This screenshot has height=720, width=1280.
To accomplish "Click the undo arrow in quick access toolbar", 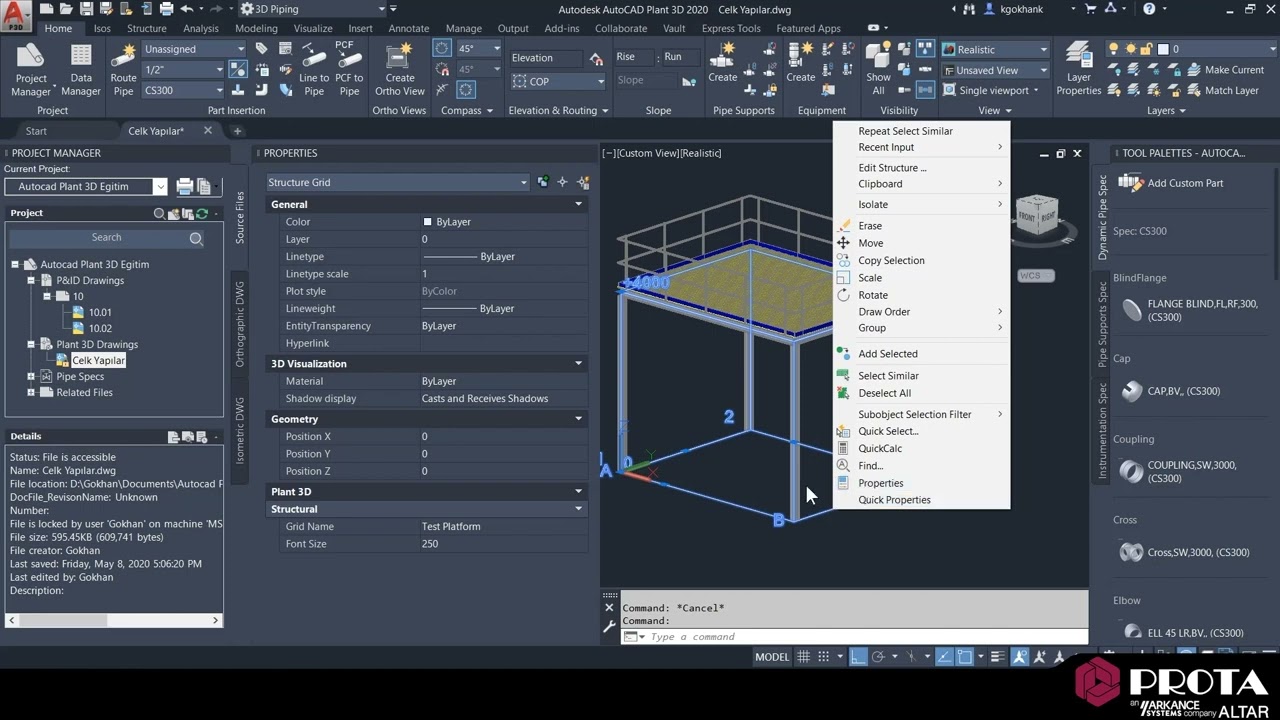I will point(187,9).
